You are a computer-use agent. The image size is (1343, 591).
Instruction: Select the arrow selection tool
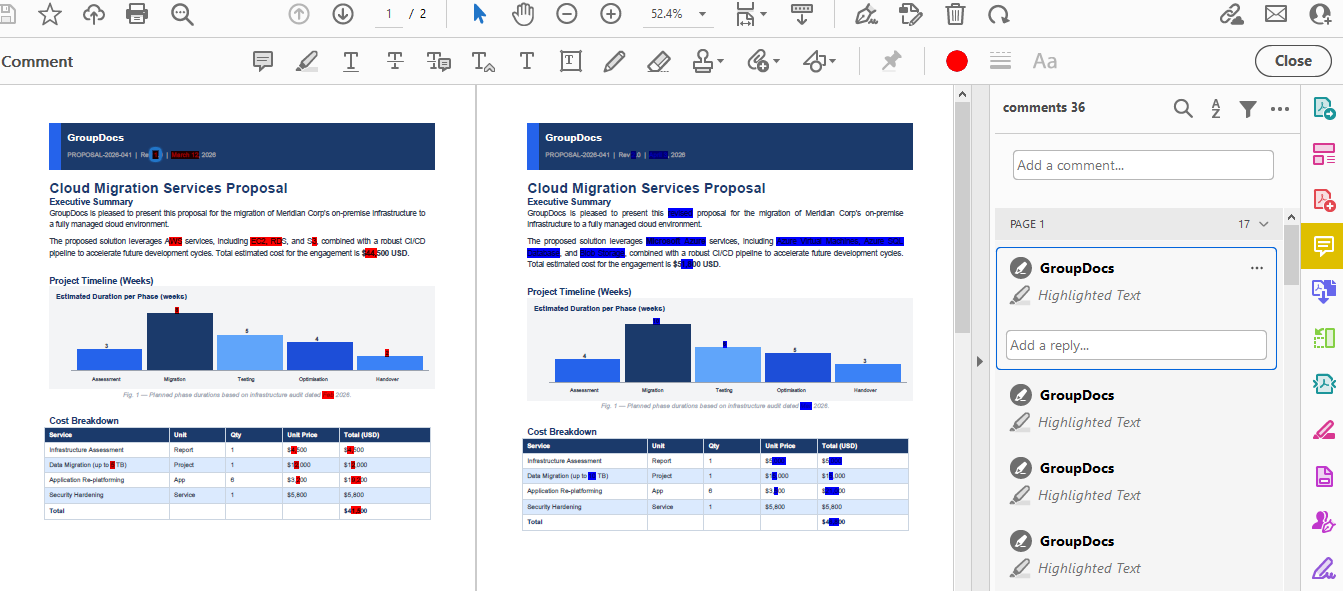point(479,14)
